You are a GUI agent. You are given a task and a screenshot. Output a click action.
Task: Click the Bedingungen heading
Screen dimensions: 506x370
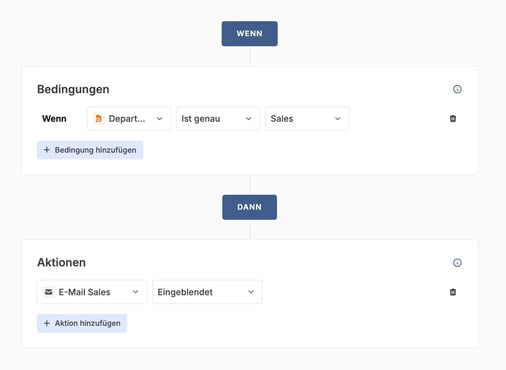pyautogui.click(x=73, y=89)
